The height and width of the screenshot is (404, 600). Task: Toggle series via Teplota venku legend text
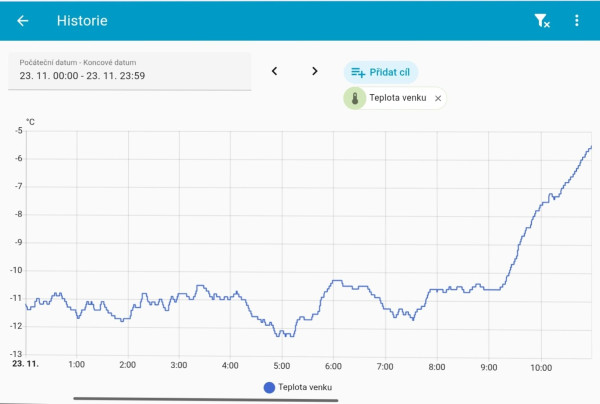tap(305, 388)
